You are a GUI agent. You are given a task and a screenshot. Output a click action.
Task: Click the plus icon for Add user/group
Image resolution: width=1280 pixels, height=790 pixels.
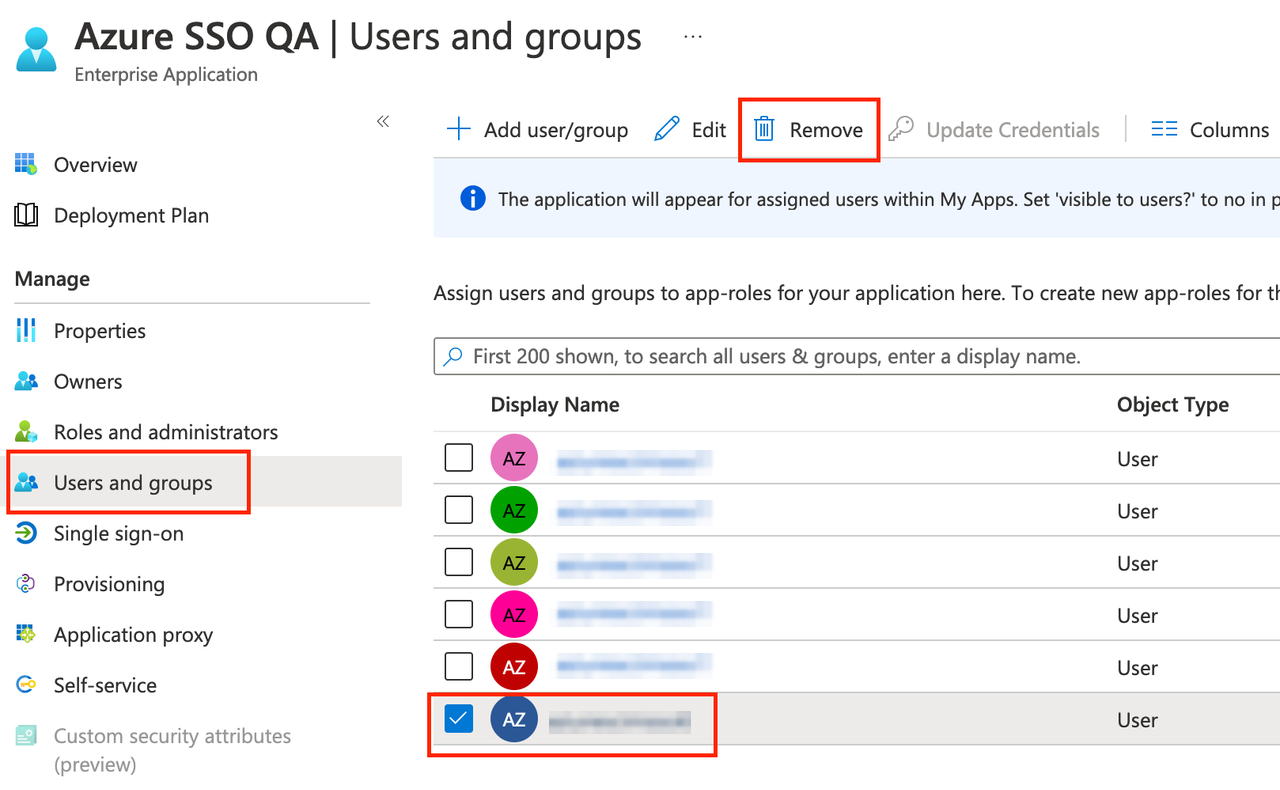(458, 129)
